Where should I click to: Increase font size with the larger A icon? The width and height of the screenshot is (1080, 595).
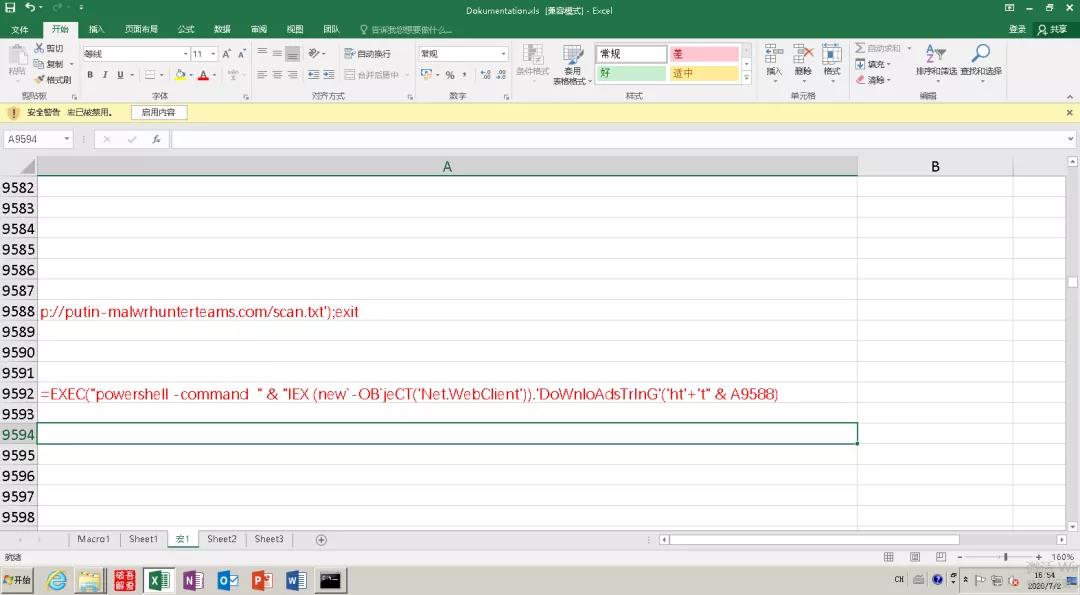226,54
